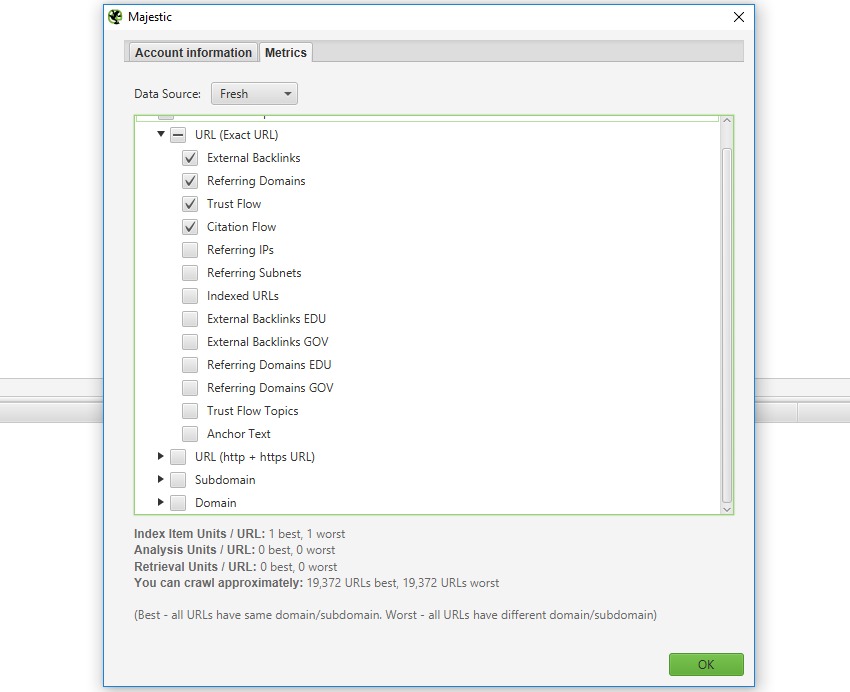
Task: Click the 'You can crawl approximately' text line
Action: (x=316, y=583)
